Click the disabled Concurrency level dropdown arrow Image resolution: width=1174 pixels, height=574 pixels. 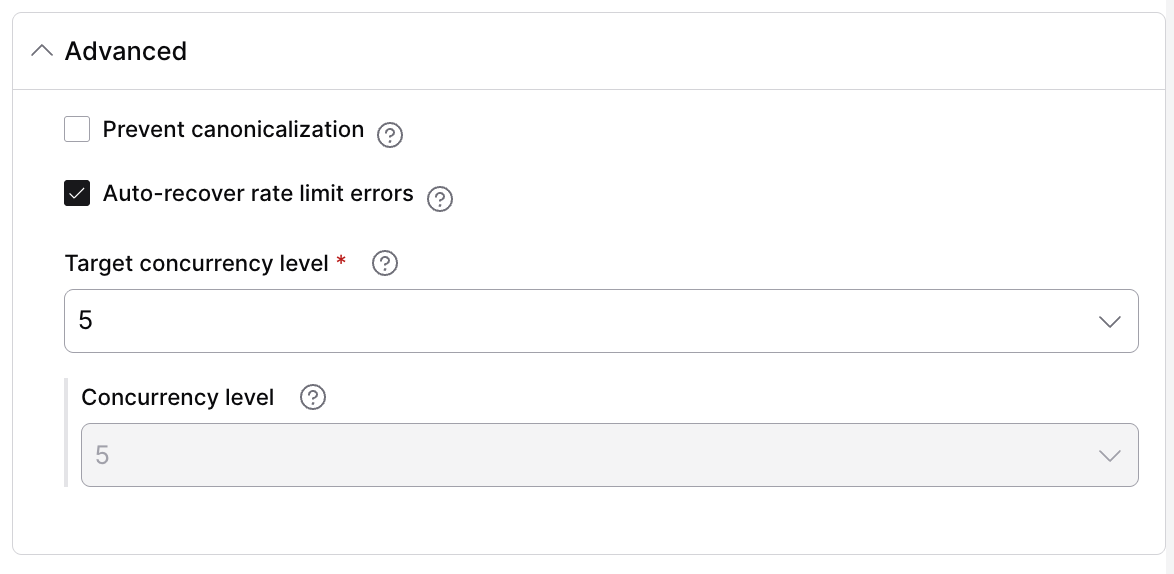click(1109, 456)
